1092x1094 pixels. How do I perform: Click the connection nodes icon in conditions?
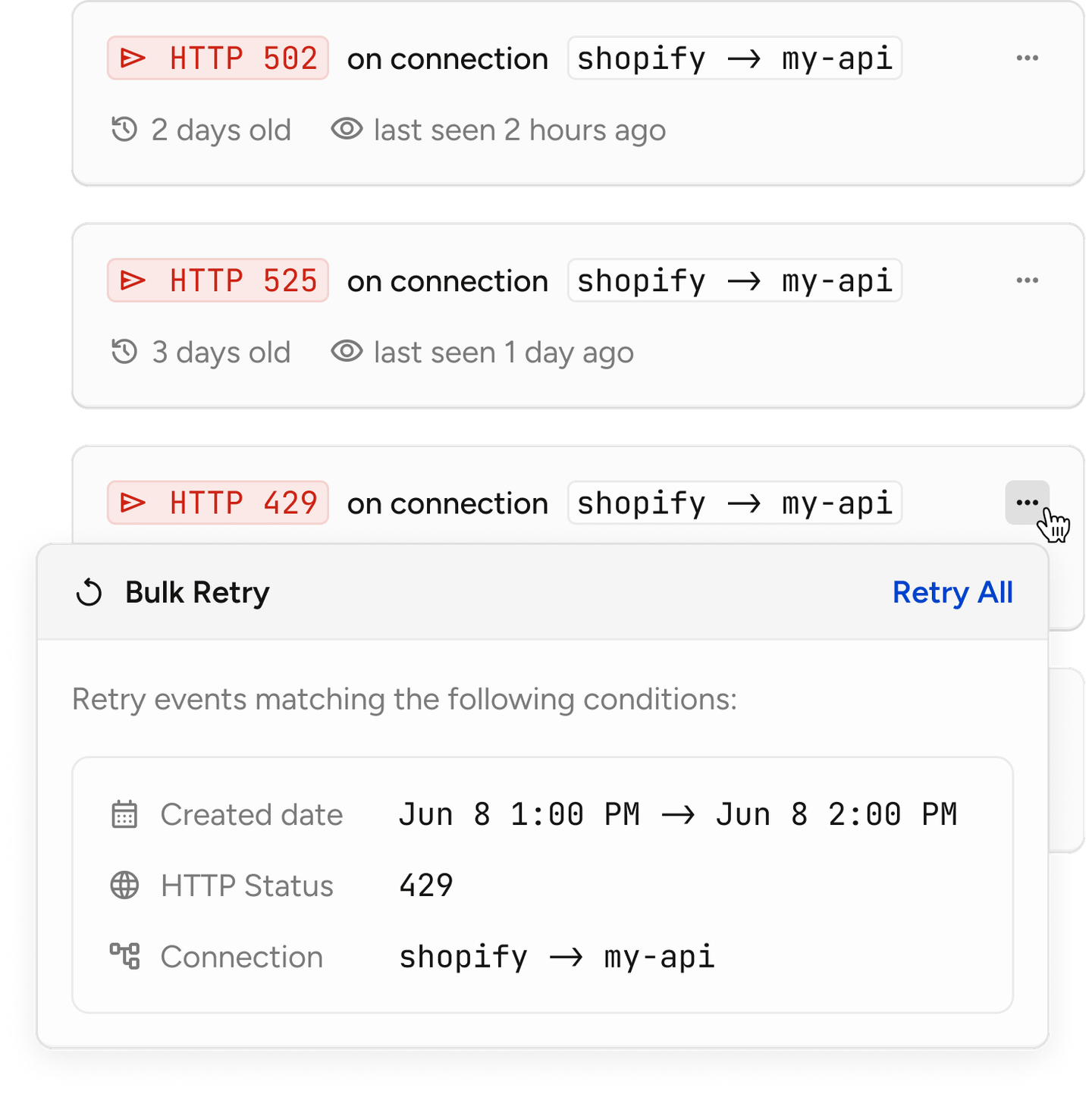point(124,956)
